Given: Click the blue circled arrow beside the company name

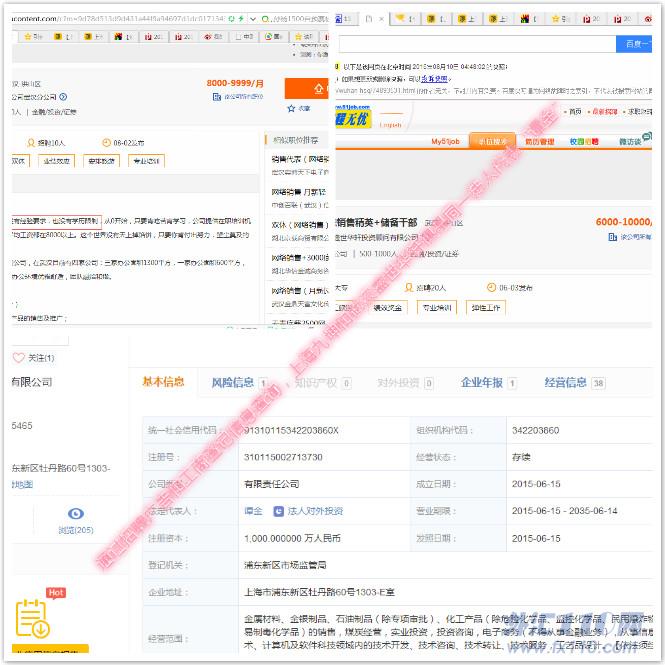Looking at the screenshot, I should [63, 97].
